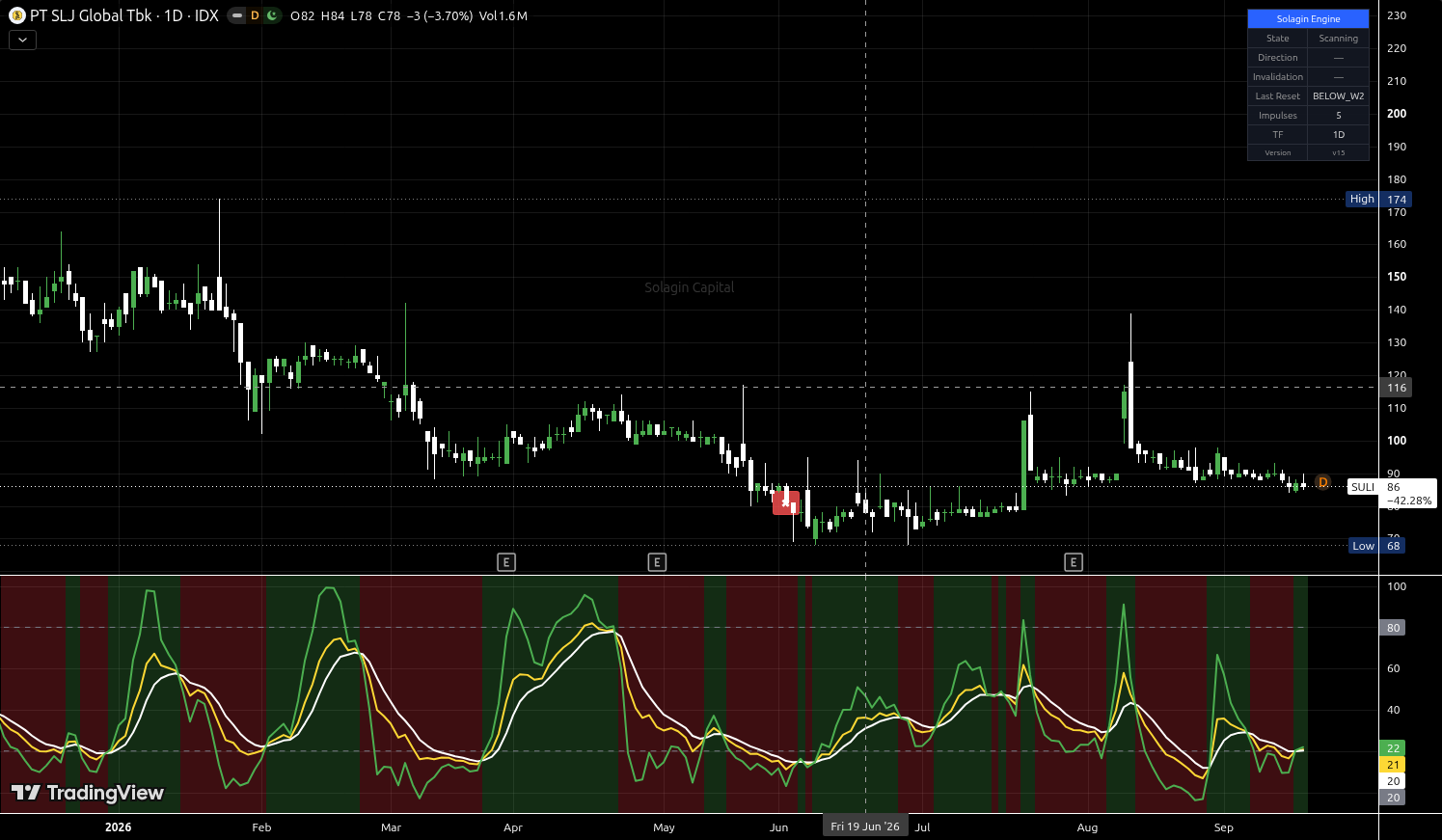This screenshot has height=840, width=1442.
Task: Click the 230 price scale label
Action: click(1397, 15)
